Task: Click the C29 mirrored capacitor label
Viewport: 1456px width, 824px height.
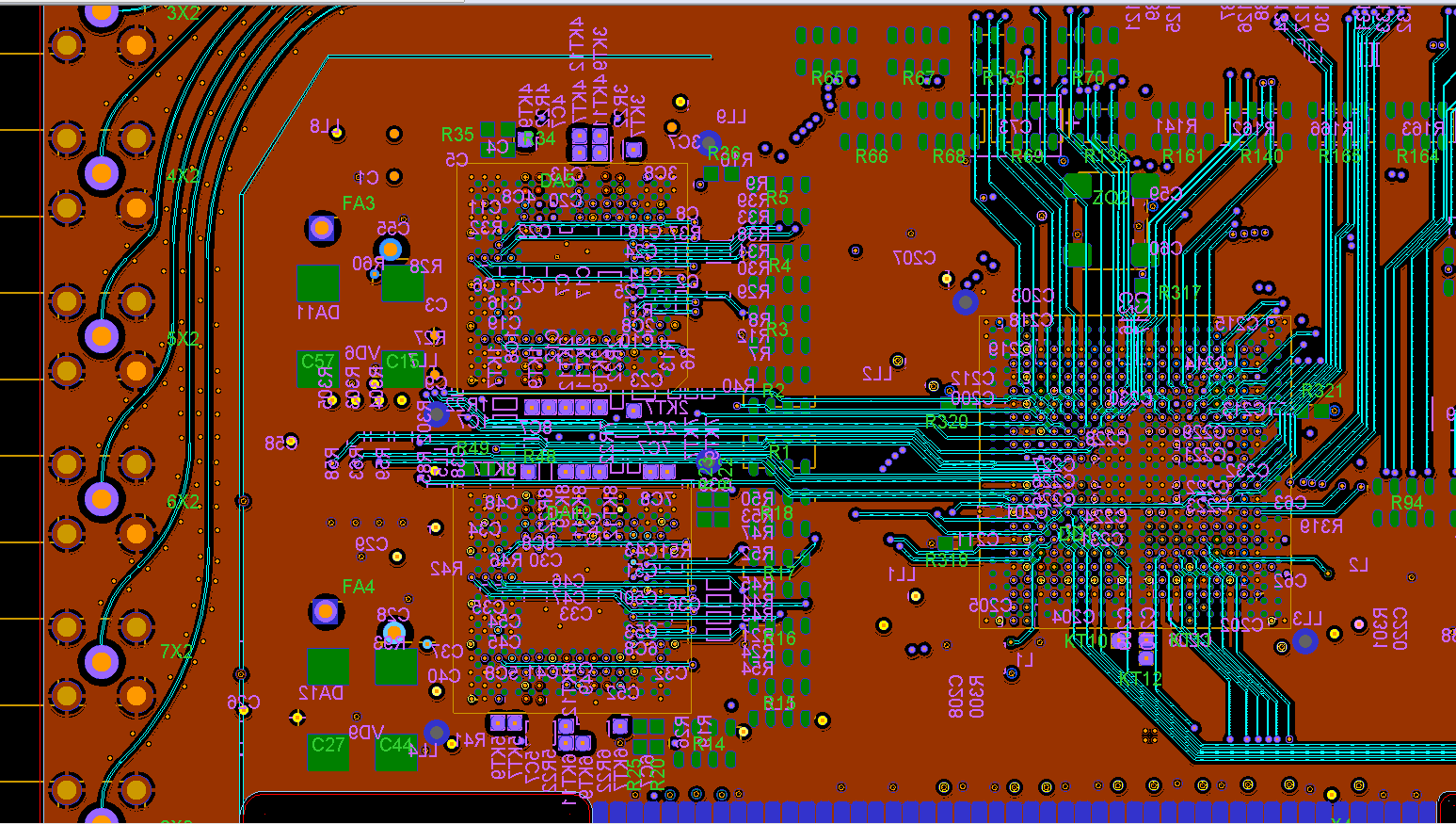Action: coord(372,544)
